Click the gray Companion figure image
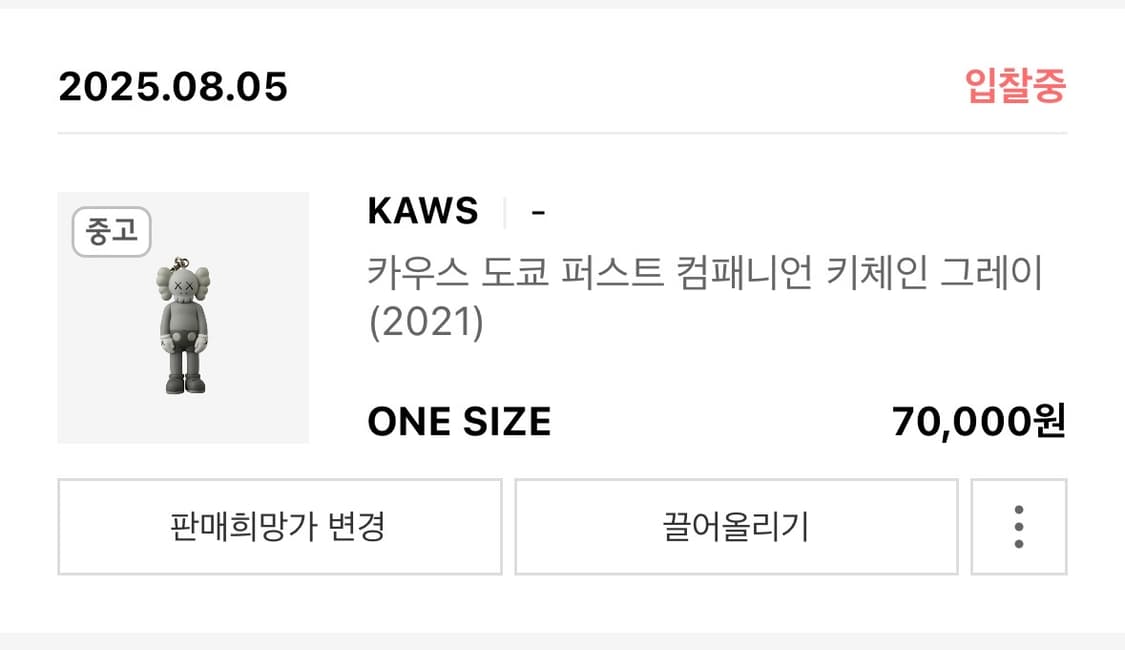 click(x=184, y=326)
